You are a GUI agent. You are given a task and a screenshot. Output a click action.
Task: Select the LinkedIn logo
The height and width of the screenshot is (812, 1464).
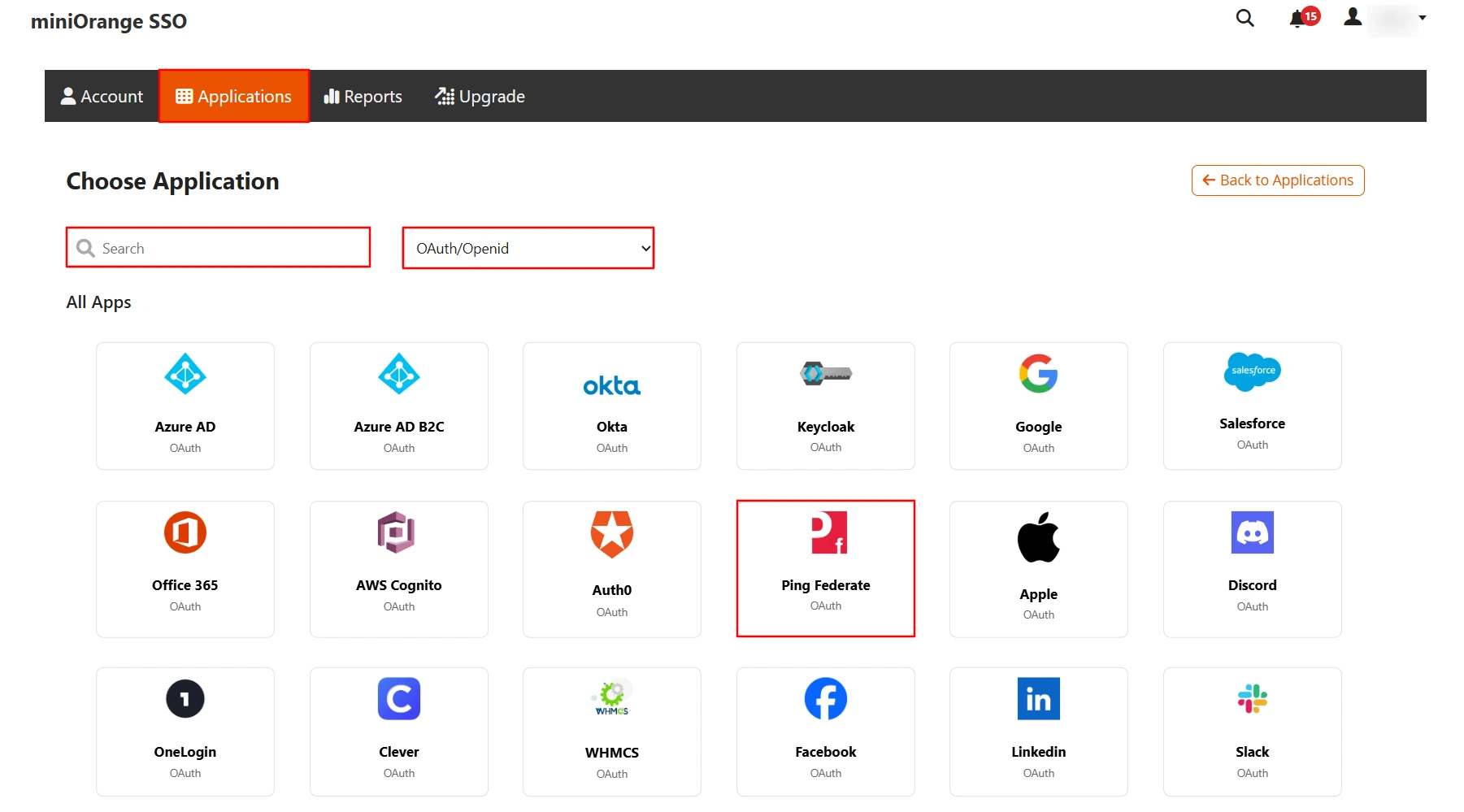[x=1039, y=699]
